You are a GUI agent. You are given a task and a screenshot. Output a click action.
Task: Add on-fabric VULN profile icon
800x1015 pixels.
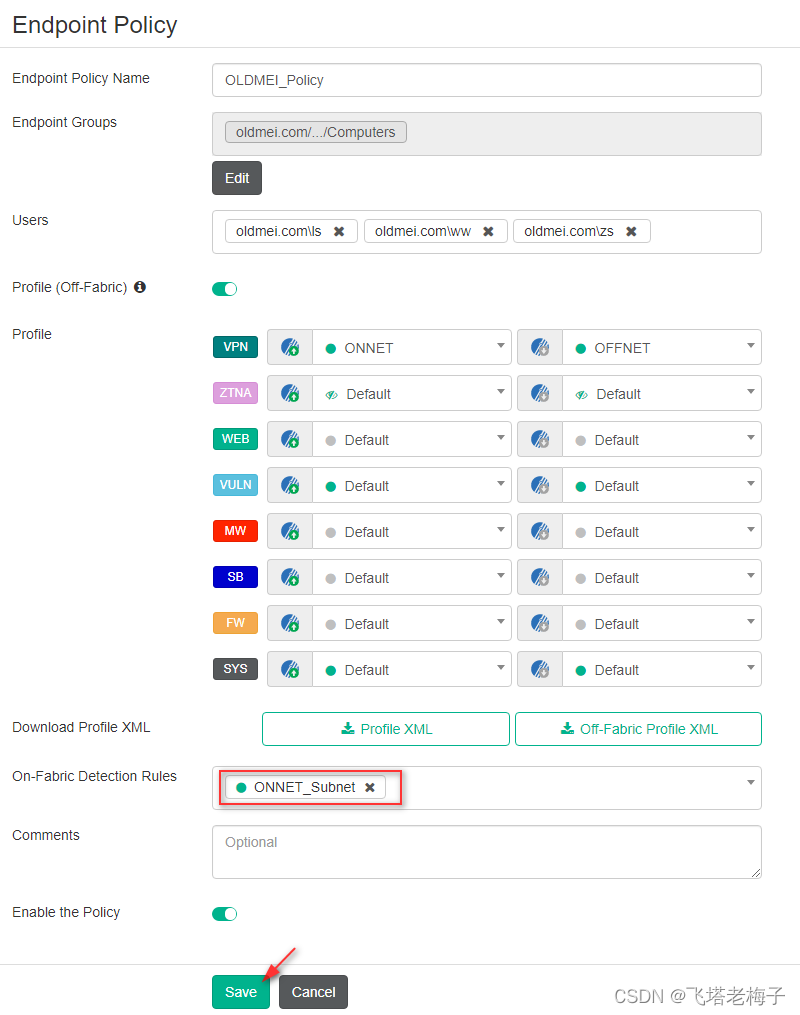290,485
